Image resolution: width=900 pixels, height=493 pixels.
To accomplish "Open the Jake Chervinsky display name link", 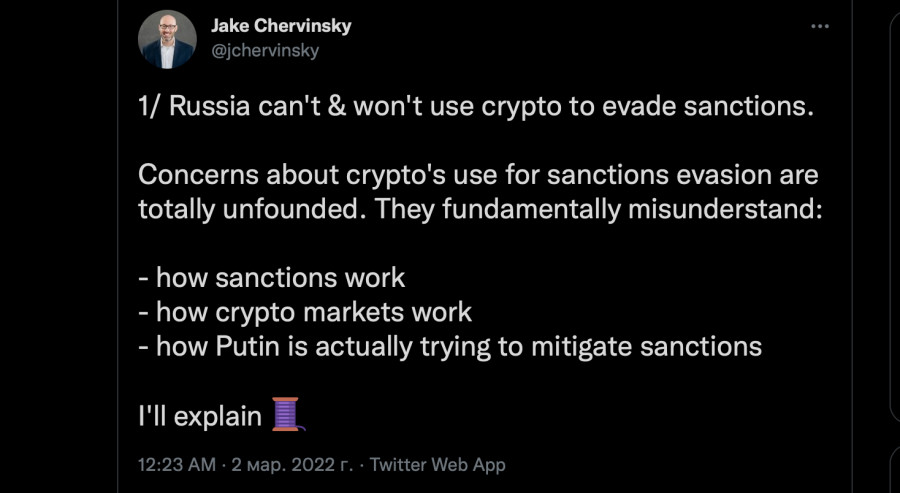I will coord(281,25).
